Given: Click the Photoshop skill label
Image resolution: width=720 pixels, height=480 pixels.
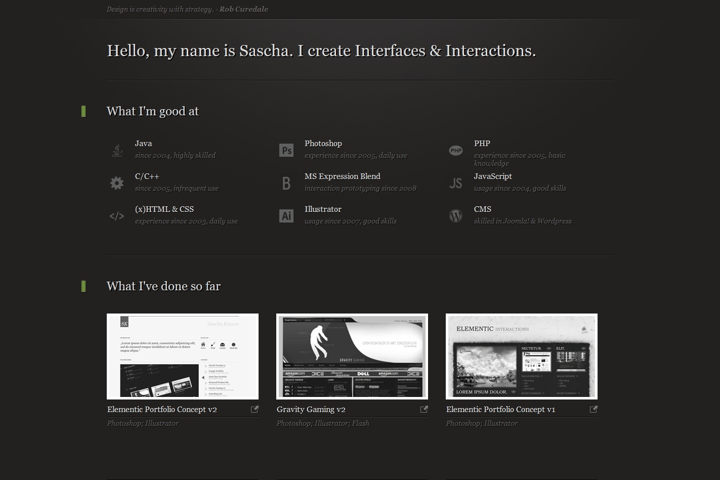Looking at the screenshot, I should click(323, 143).
